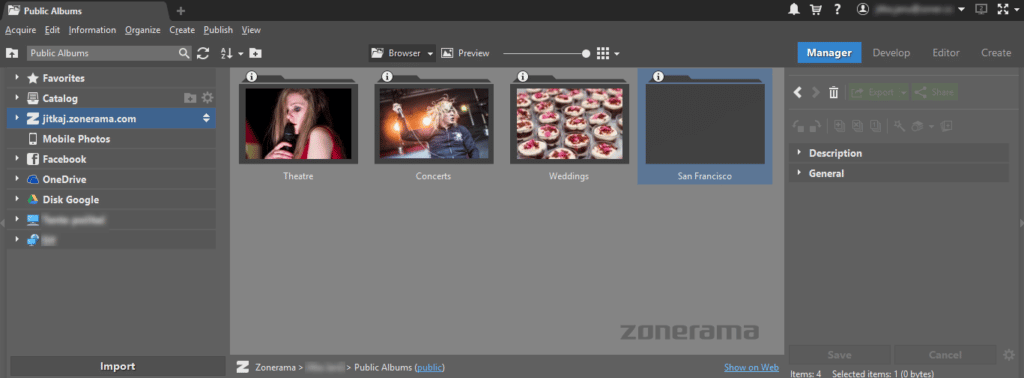Open help question mark
Viewport: 1024px width, 378px height.
[x=837, y=9]
